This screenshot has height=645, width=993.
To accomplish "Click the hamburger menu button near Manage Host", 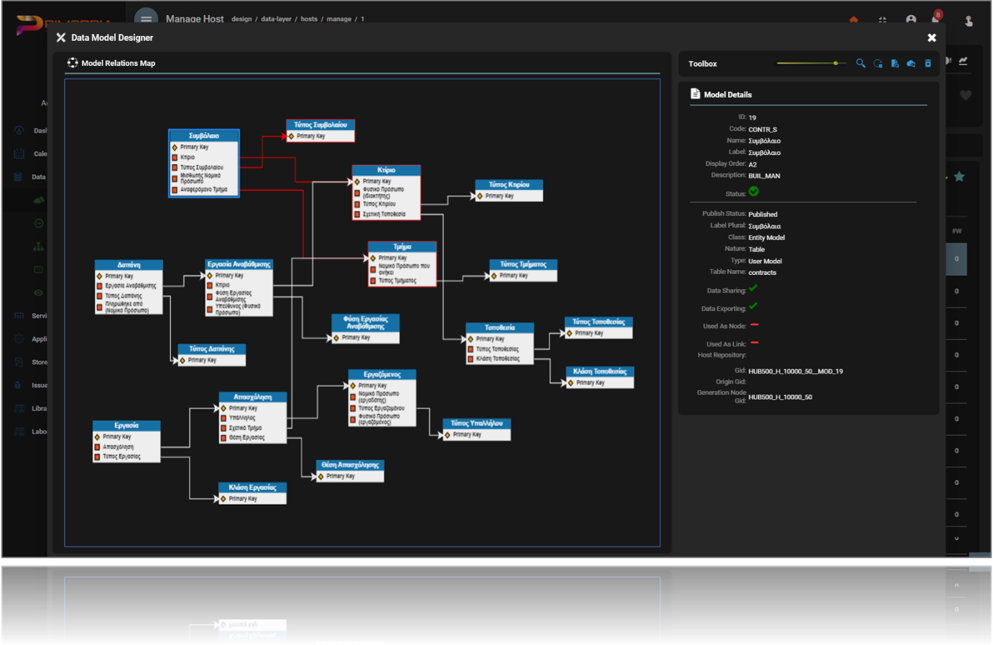I will (x=146, y=19).
